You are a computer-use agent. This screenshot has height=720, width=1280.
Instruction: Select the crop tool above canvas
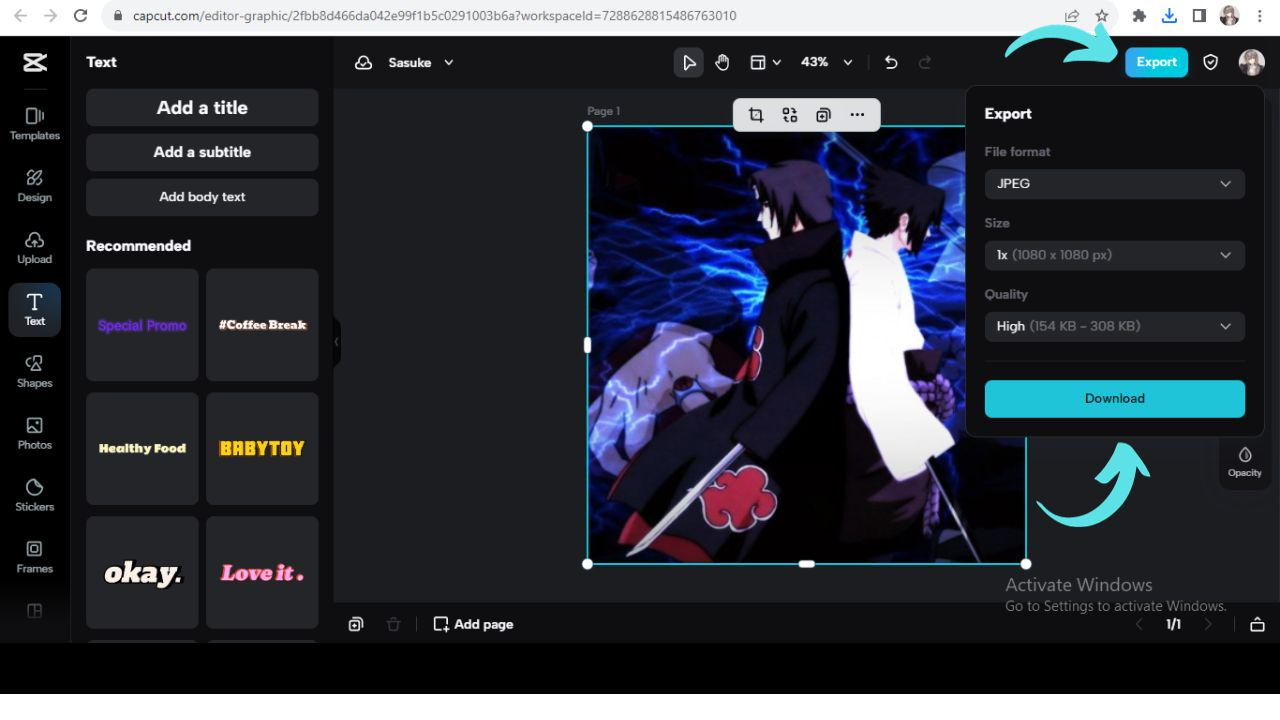tap(756, 115)
